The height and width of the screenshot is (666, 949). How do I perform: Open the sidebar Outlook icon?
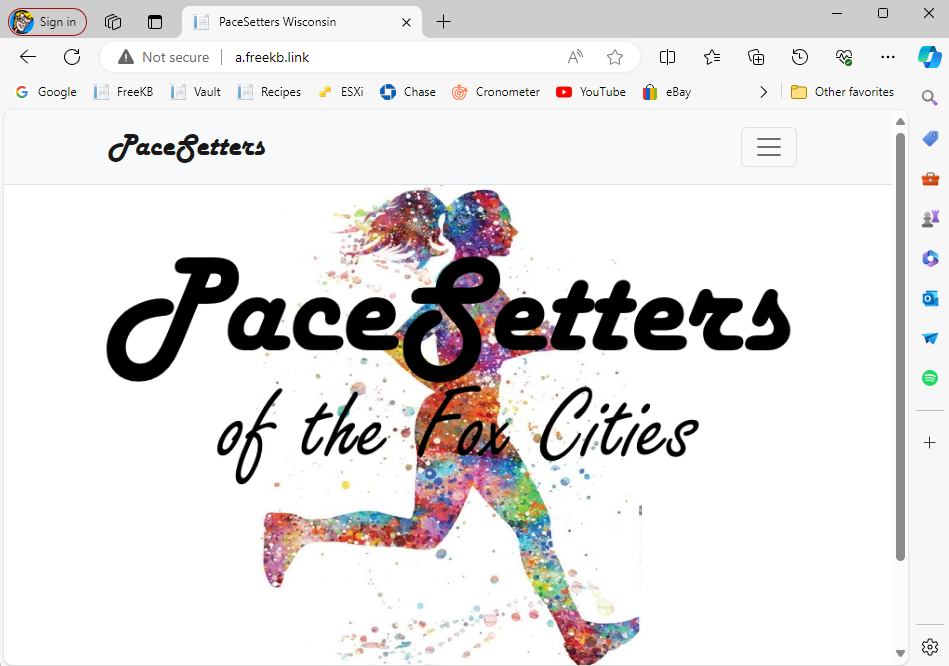(930, 298)
